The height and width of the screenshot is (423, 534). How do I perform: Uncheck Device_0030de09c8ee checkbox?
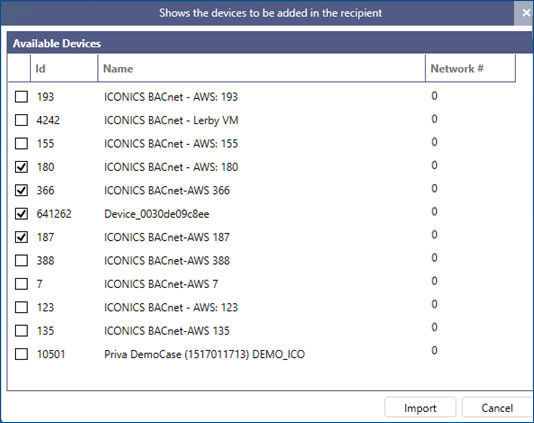(x=21, y=214)
